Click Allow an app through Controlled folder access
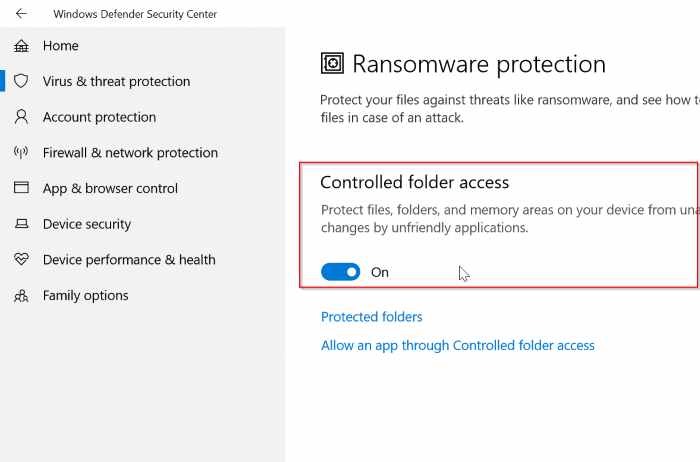Screen dimensions: 700x462 pos(457,345)
